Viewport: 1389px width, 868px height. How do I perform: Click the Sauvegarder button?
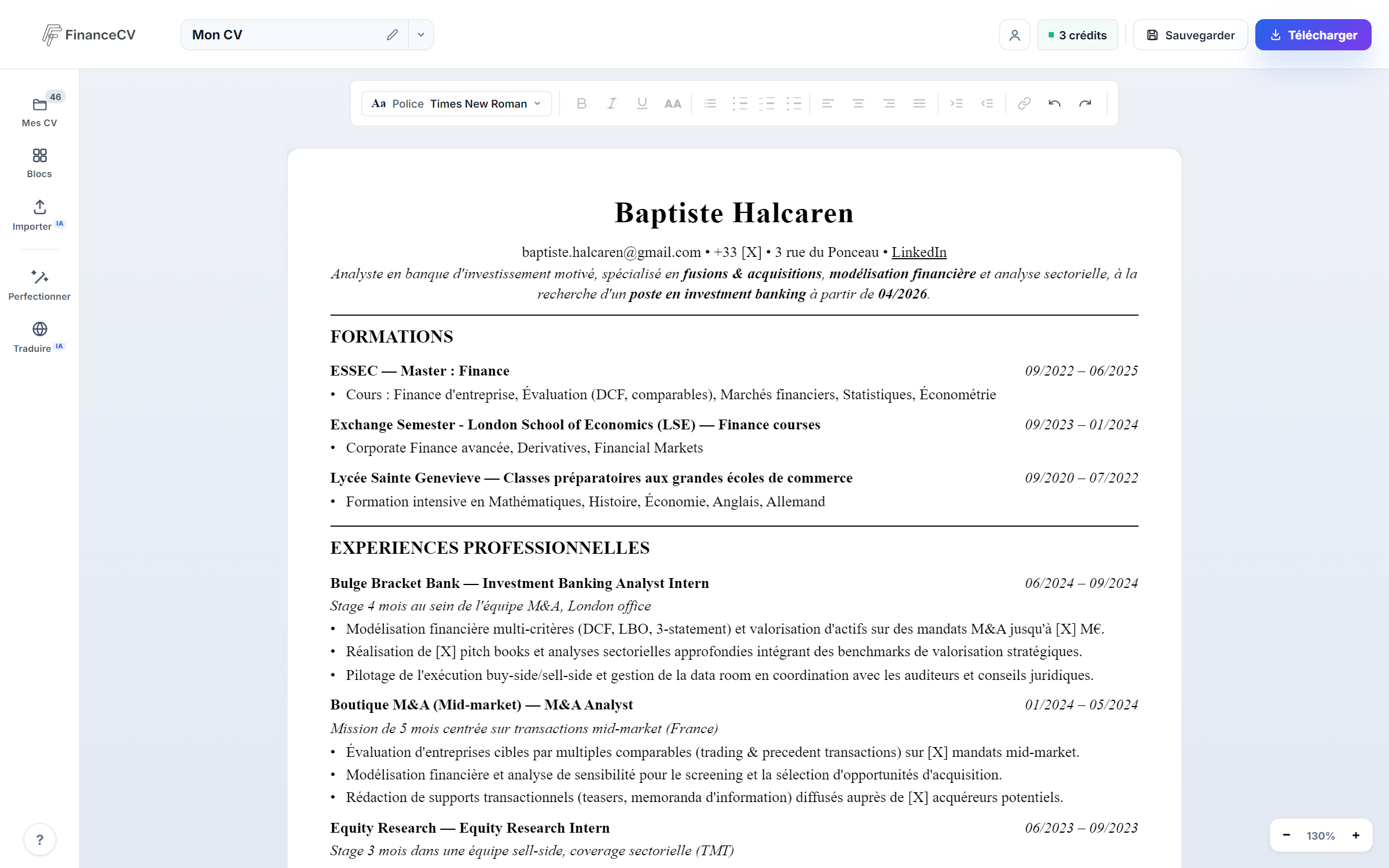tap(1190, 35)
